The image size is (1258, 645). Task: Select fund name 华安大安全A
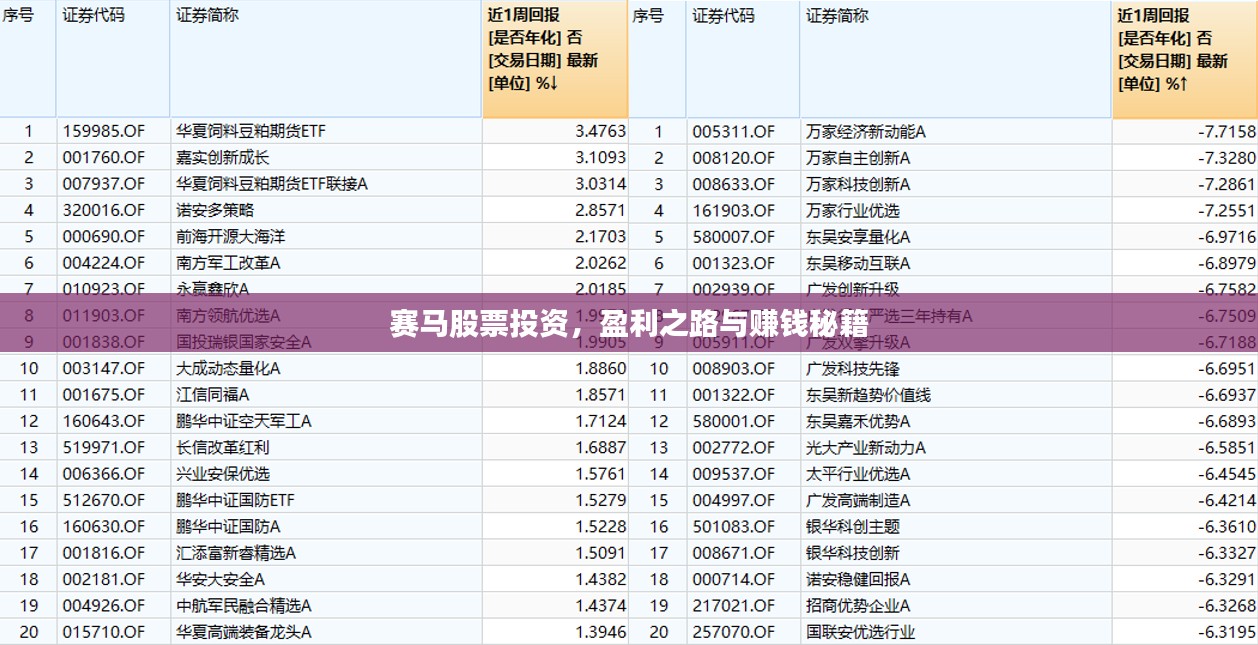click(x=220, y=579)
